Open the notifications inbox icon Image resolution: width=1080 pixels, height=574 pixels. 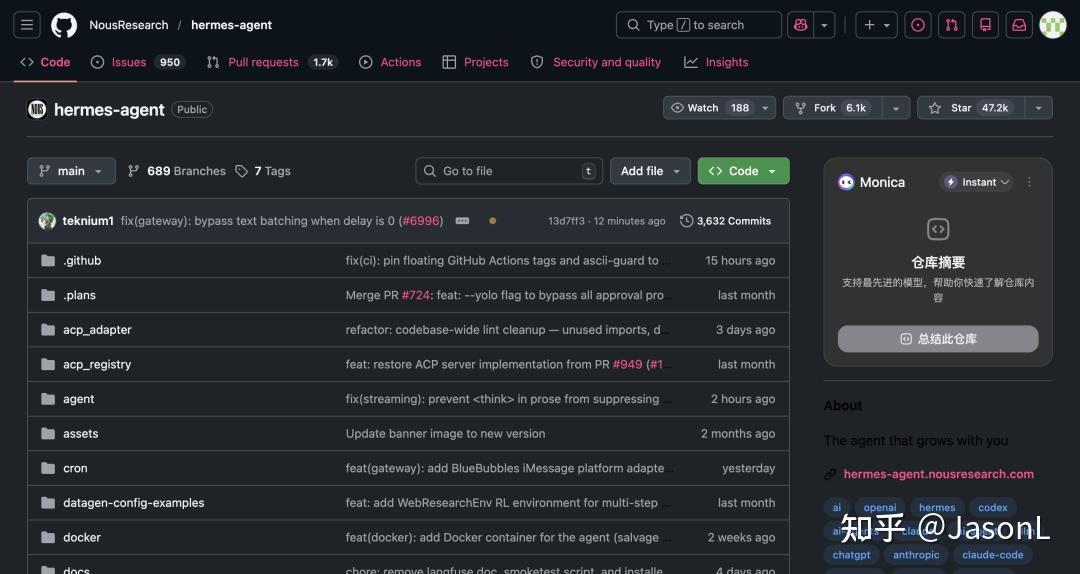1019,25
